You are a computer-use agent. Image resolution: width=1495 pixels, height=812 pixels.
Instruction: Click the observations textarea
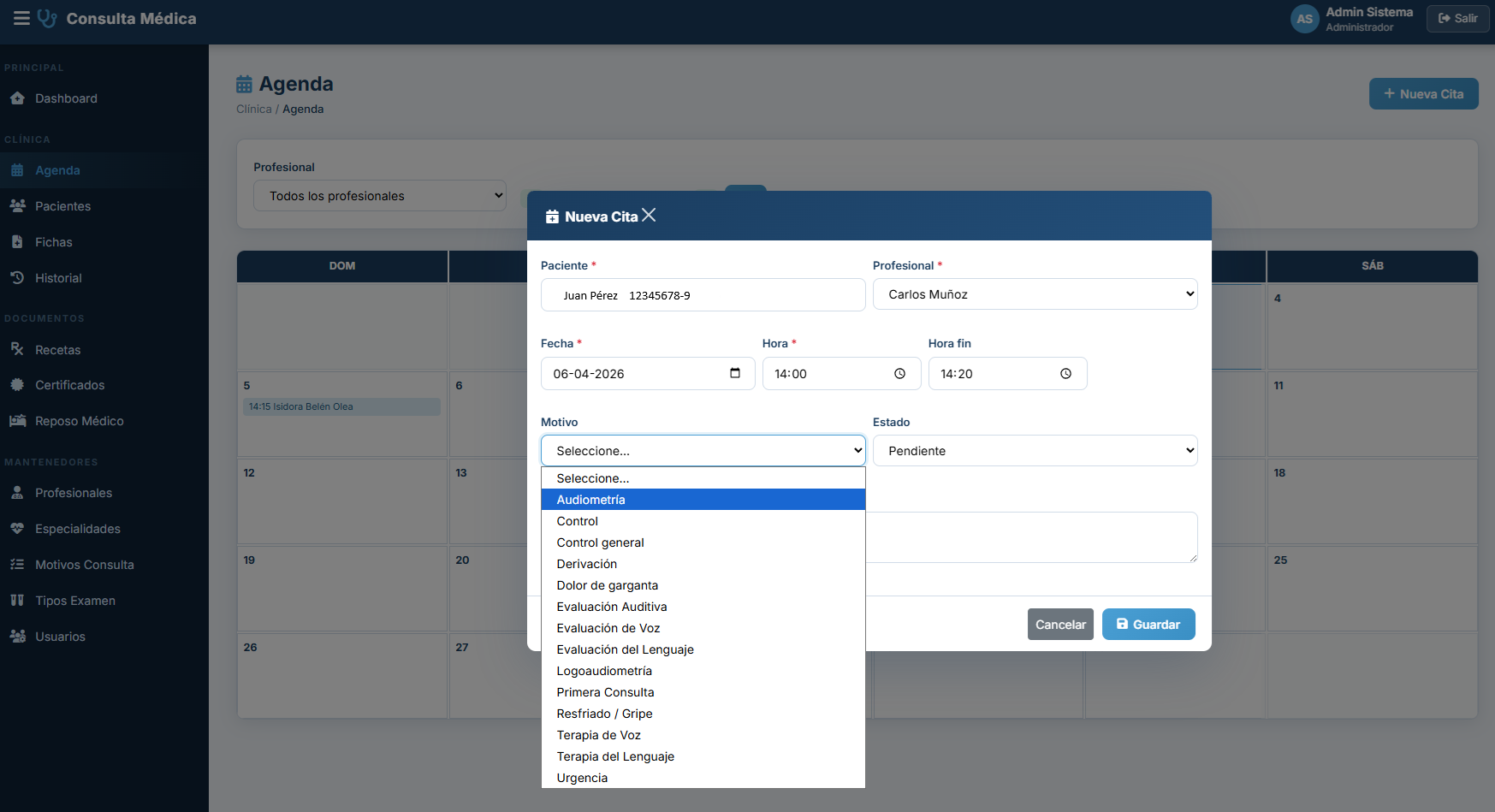tap(1031, 537)
